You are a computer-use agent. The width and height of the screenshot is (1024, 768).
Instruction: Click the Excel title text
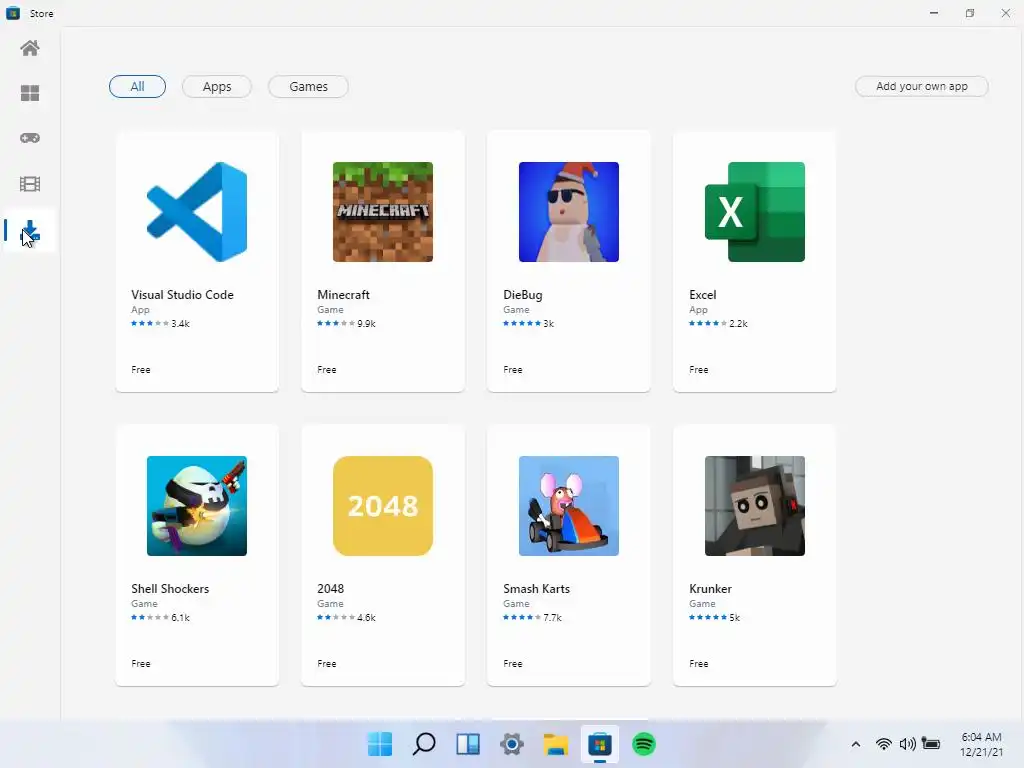[703, 295]
